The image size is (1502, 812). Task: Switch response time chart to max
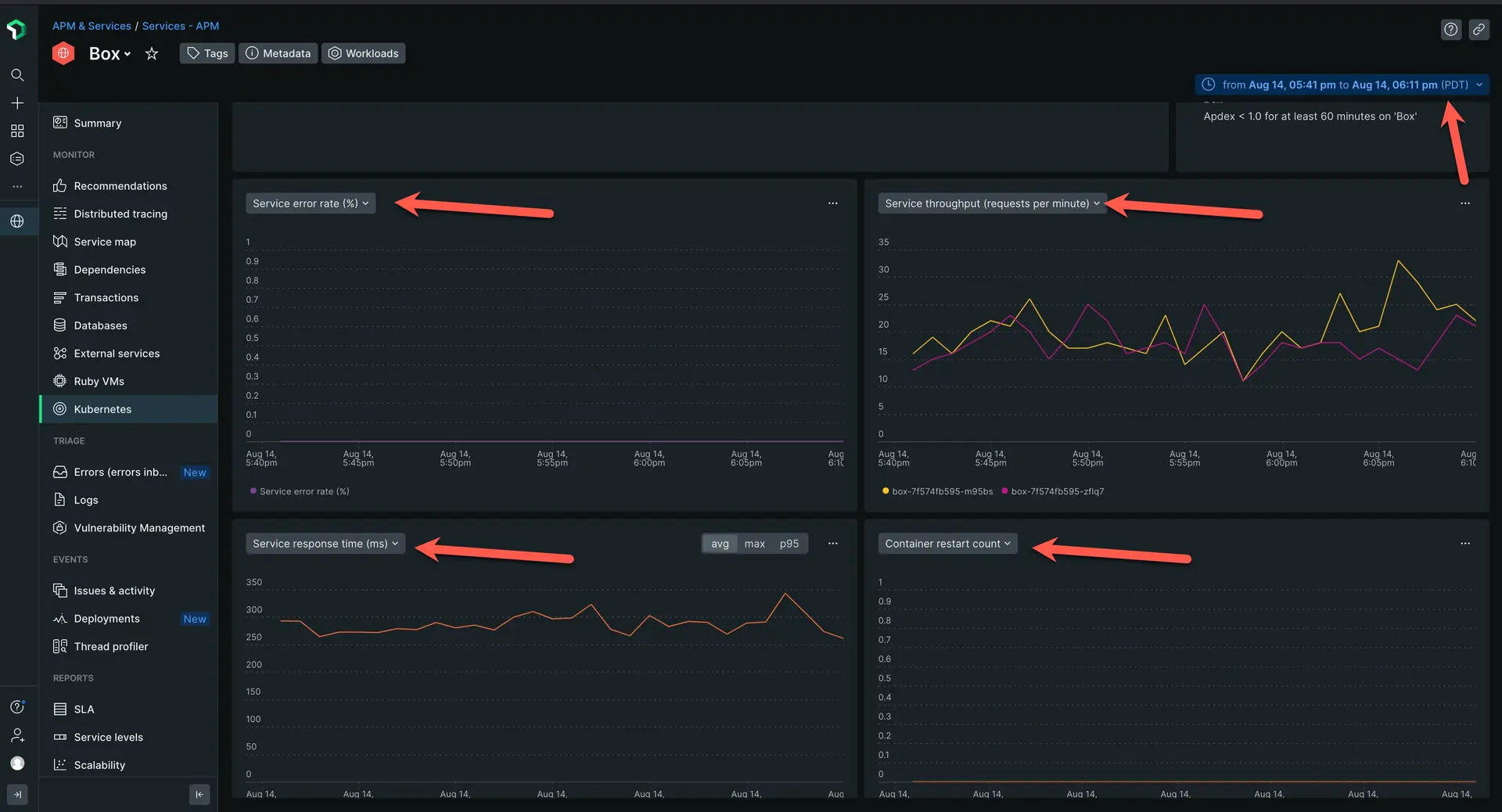(x=754, y=544)
